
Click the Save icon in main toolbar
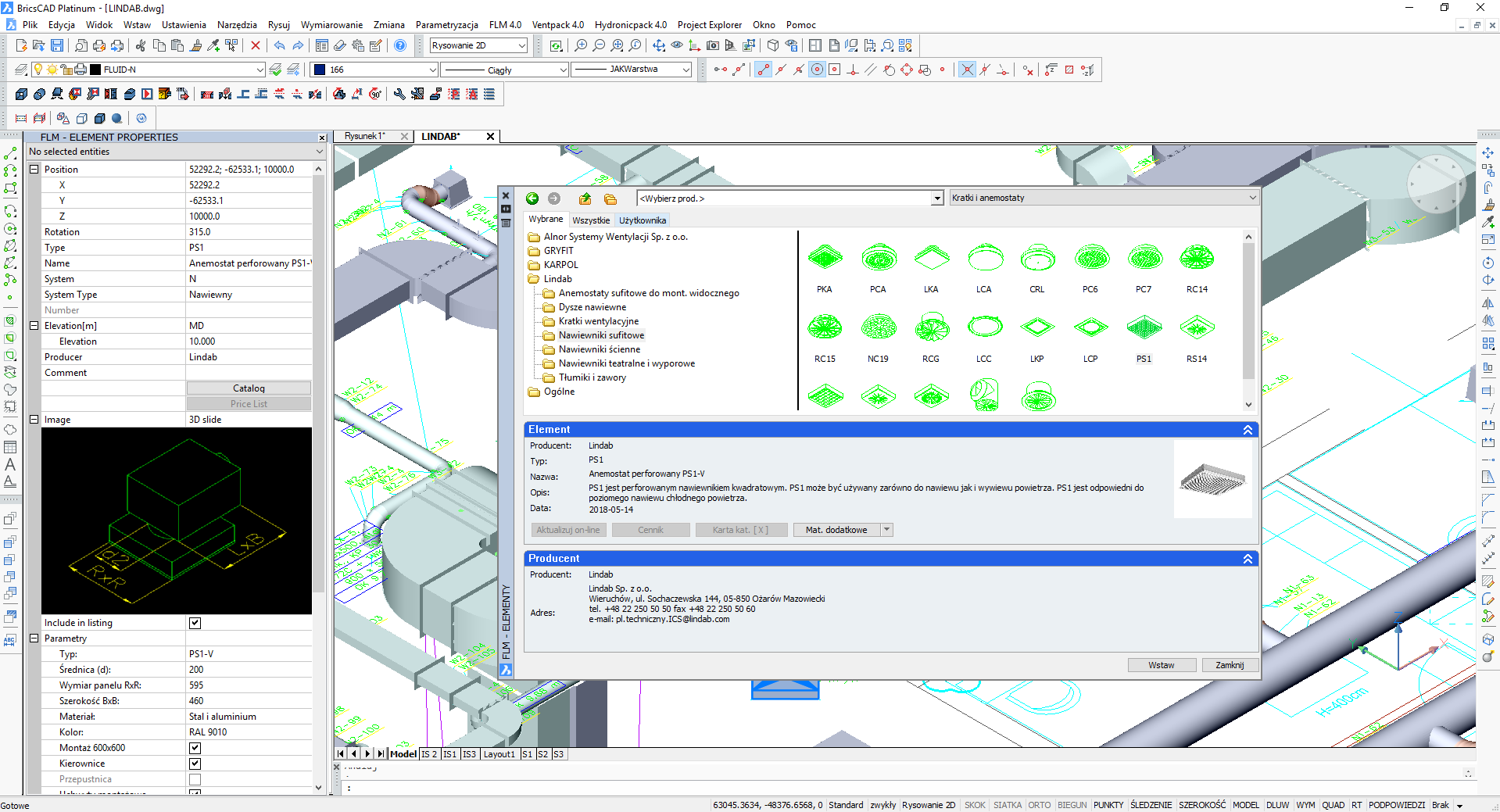click(57, 45)
